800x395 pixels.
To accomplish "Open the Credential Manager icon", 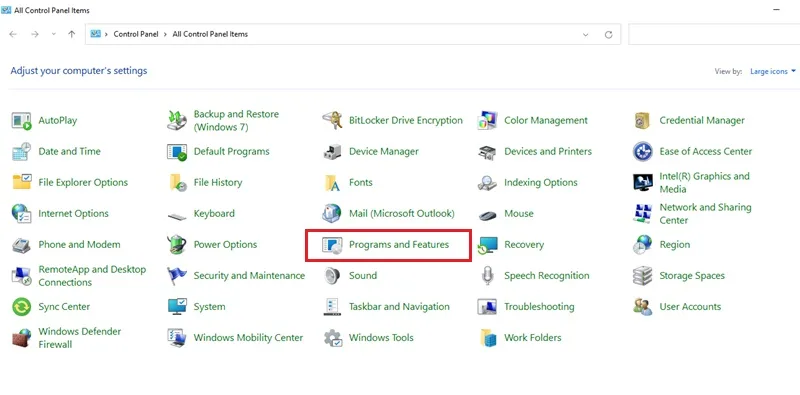I will 642,120.
